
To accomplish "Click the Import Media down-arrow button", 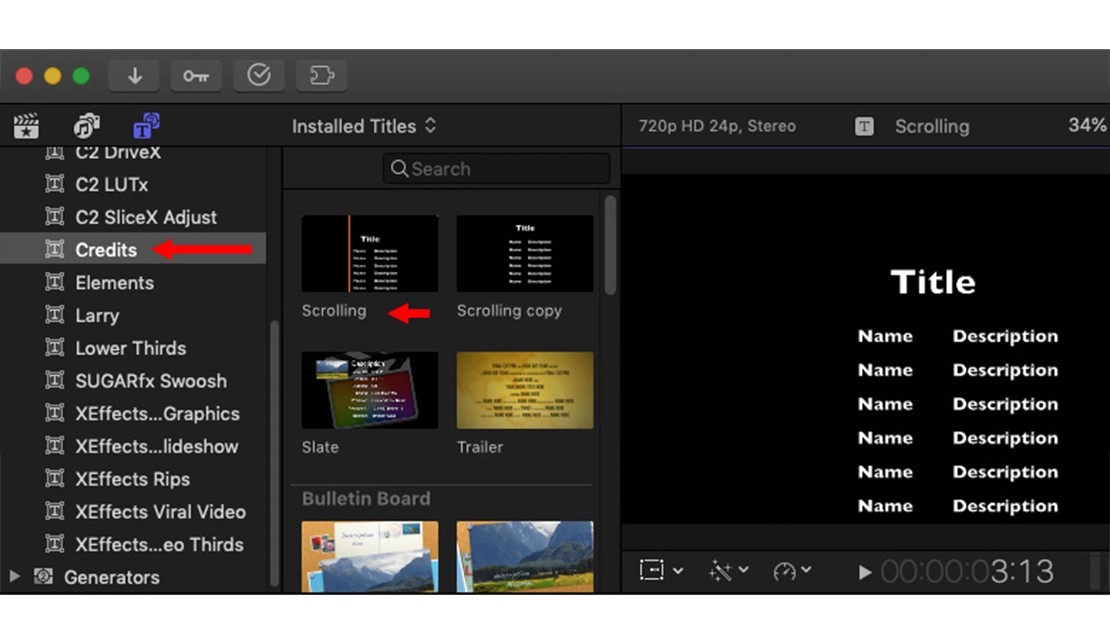I will (x=134, y=76).
